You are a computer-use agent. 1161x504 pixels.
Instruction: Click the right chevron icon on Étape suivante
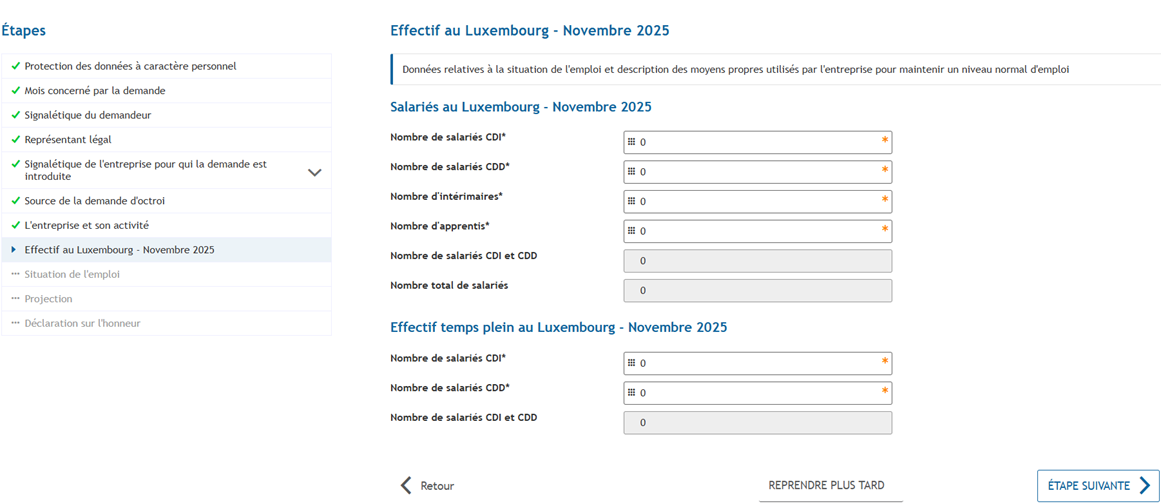tap(1145, 486)
